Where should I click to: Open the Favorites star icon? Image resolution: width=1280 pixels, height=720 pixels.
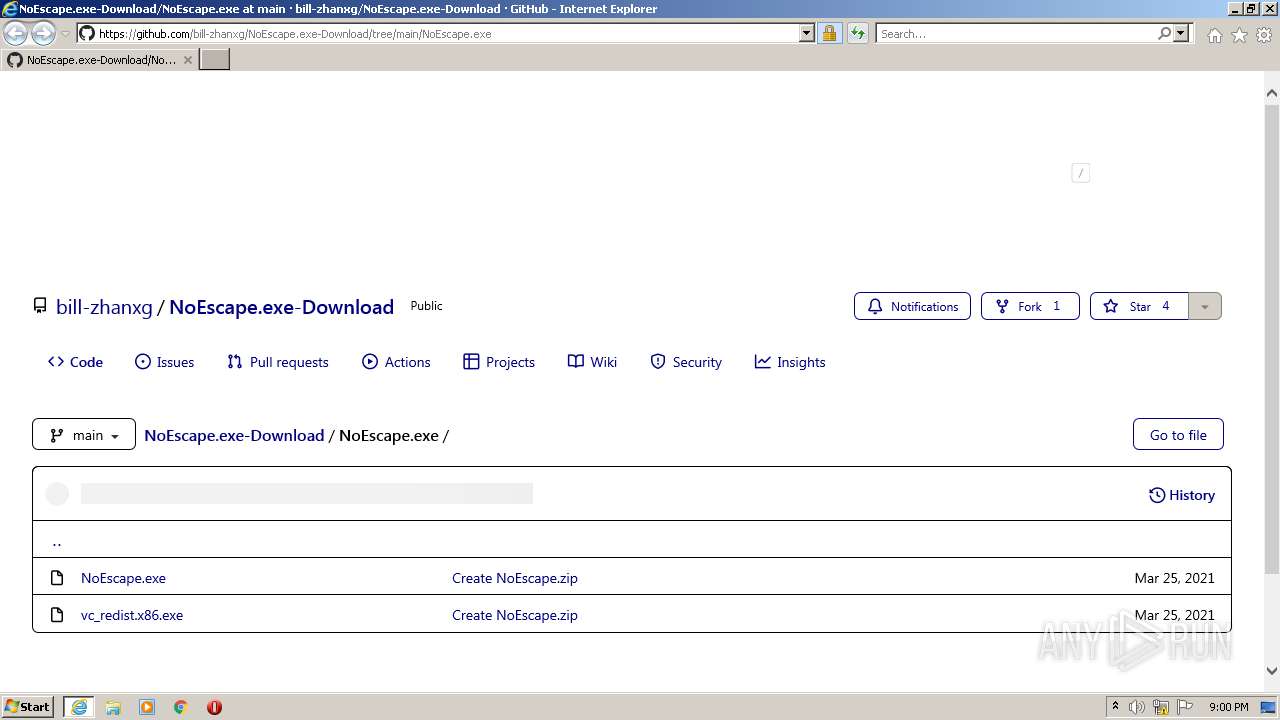pyautogui.click(x=1239, y=35)
